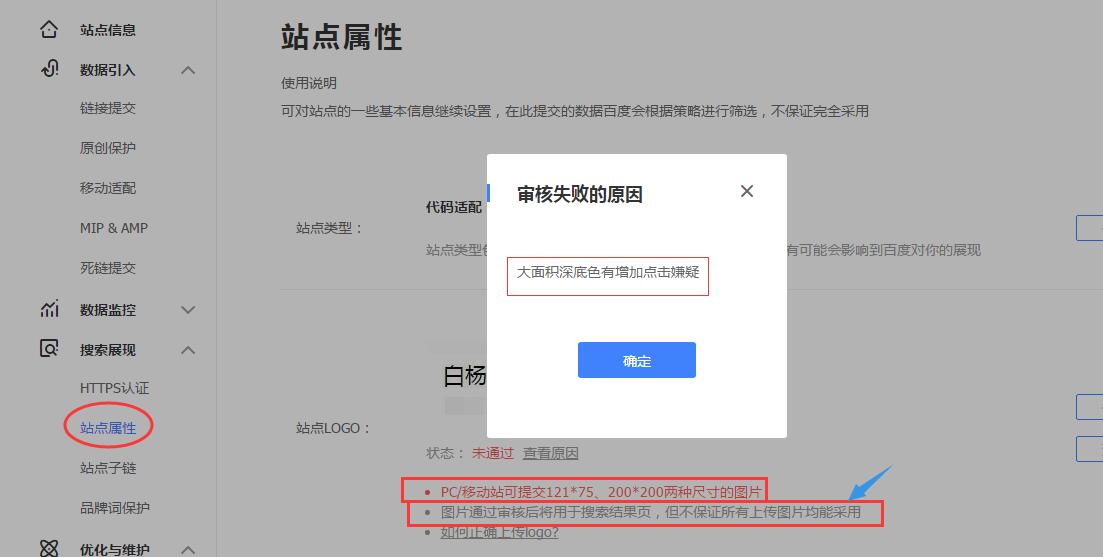Open 如何正确上传logo? help link

coord(499,532)
